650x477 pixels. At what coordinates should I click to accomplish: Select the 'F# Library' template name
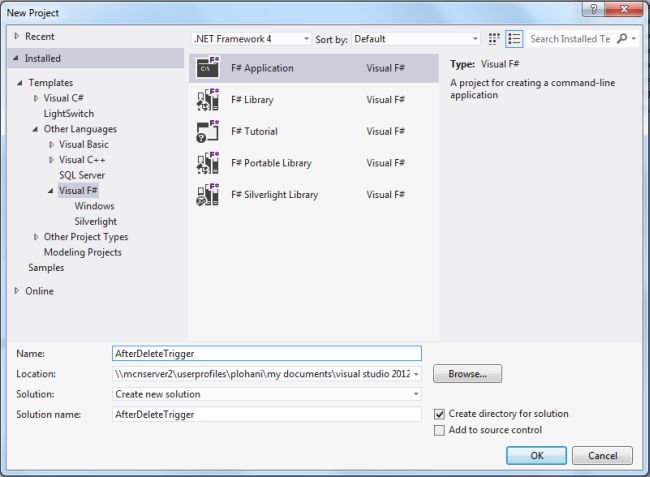[x=252, y=100]
